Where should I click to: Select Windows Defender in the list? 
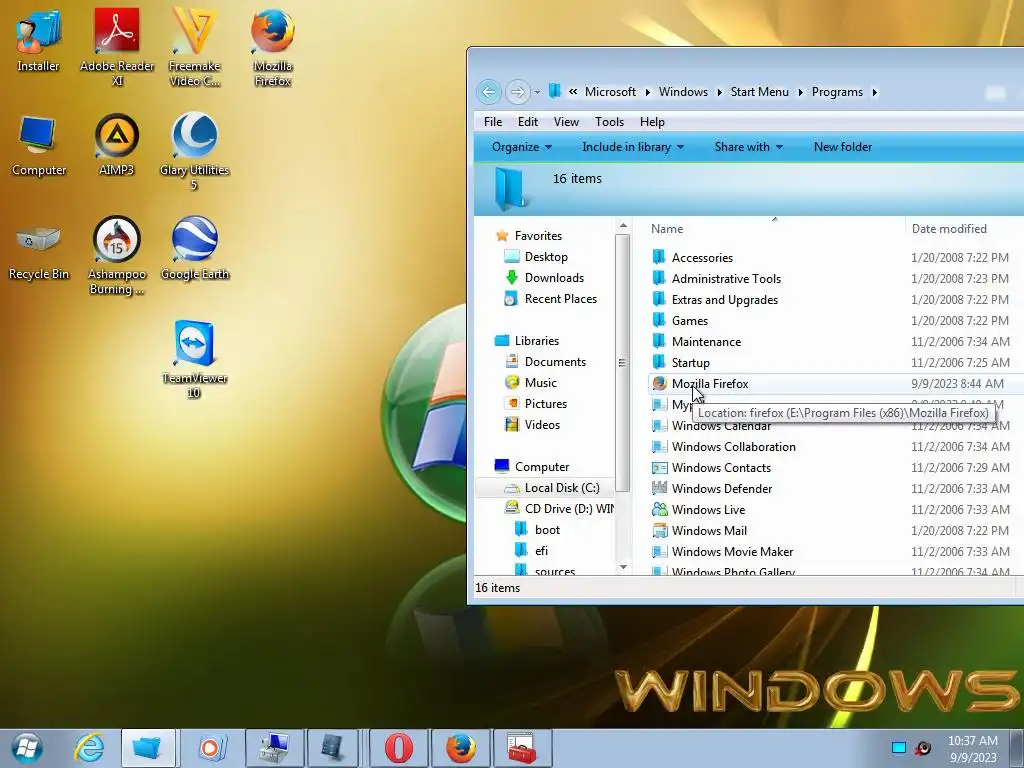point(722,488)
